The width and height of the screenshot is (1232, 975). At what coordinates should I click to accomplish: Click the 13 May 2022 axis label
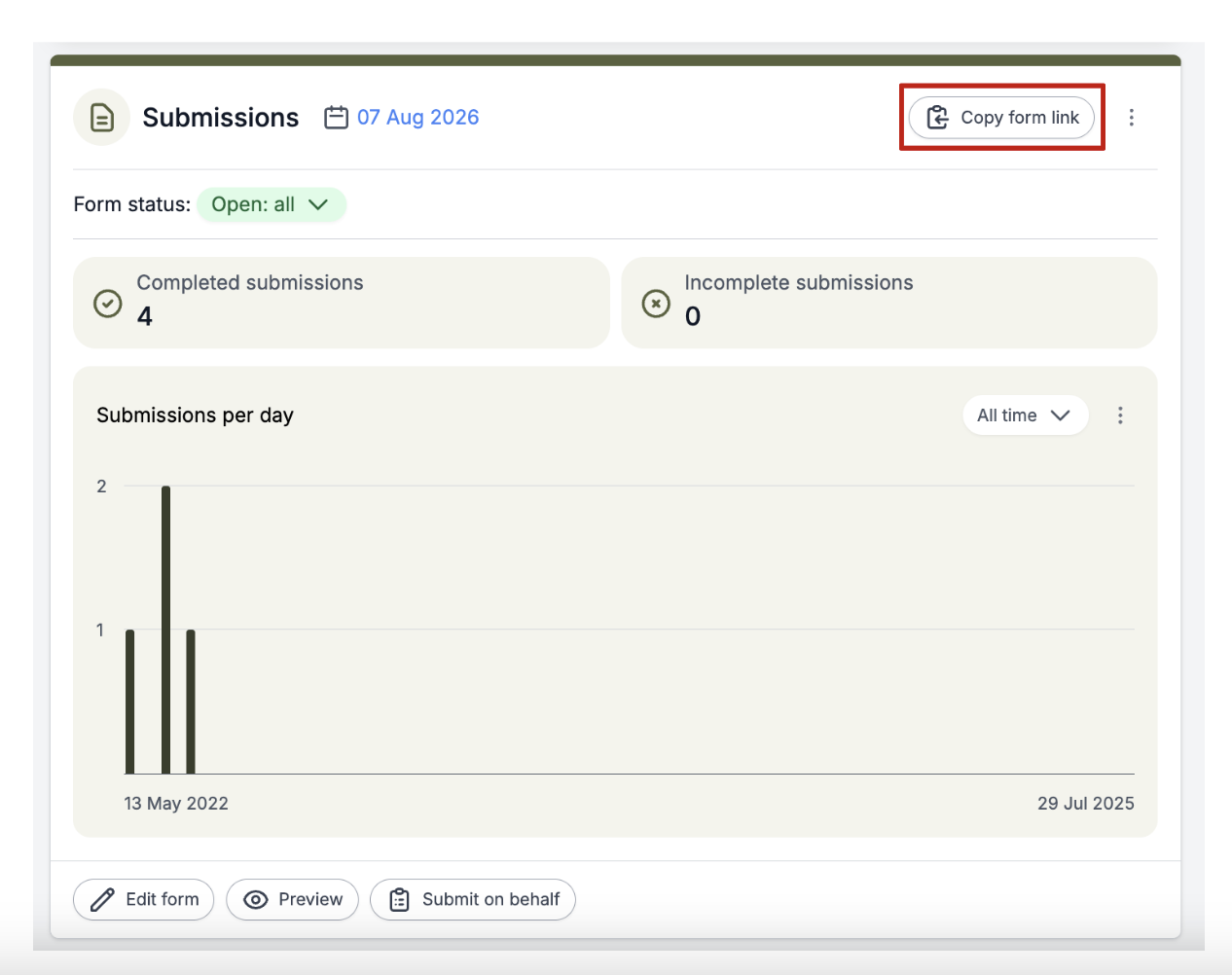click(176, 804)
